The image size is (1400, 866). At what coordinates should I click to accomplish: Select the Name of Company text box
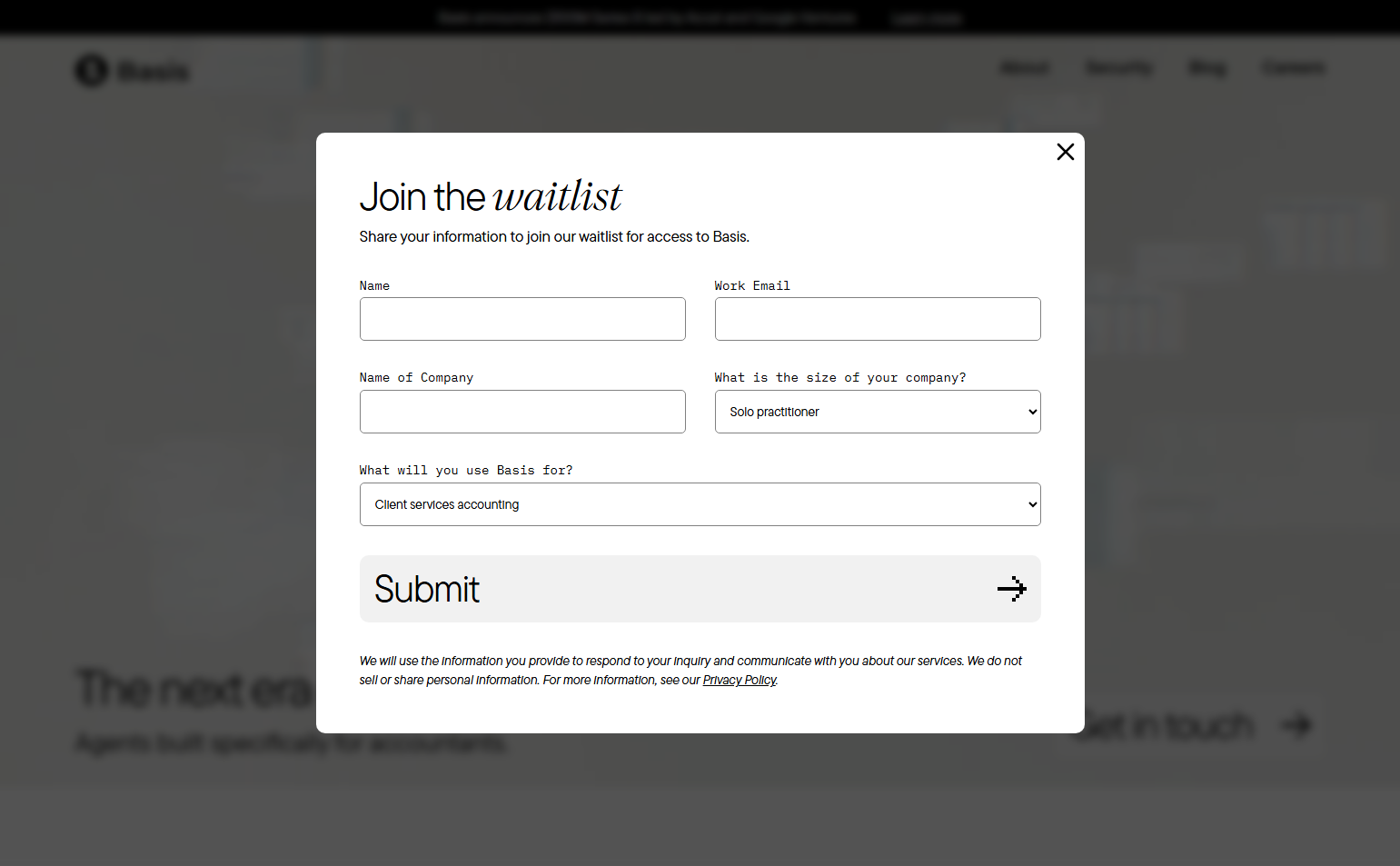[522, 412]
